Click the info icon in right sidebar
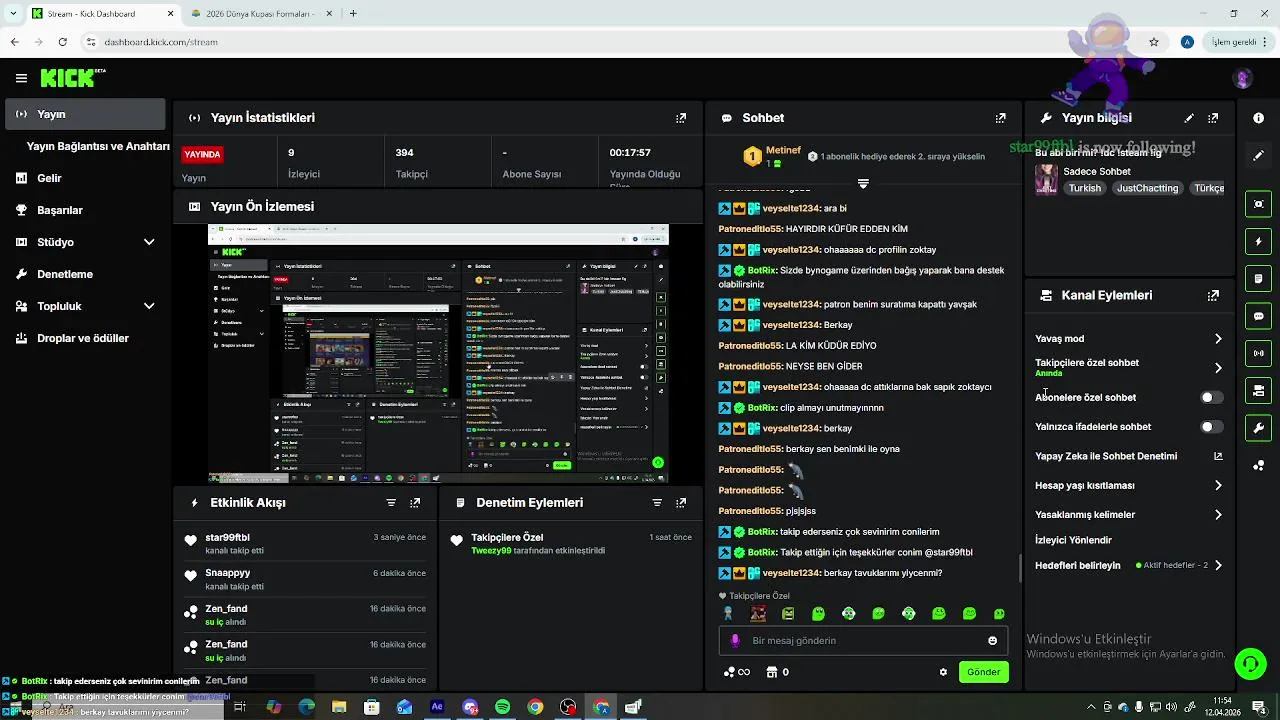This screenshot has width=1280, height=720. 1258,118
